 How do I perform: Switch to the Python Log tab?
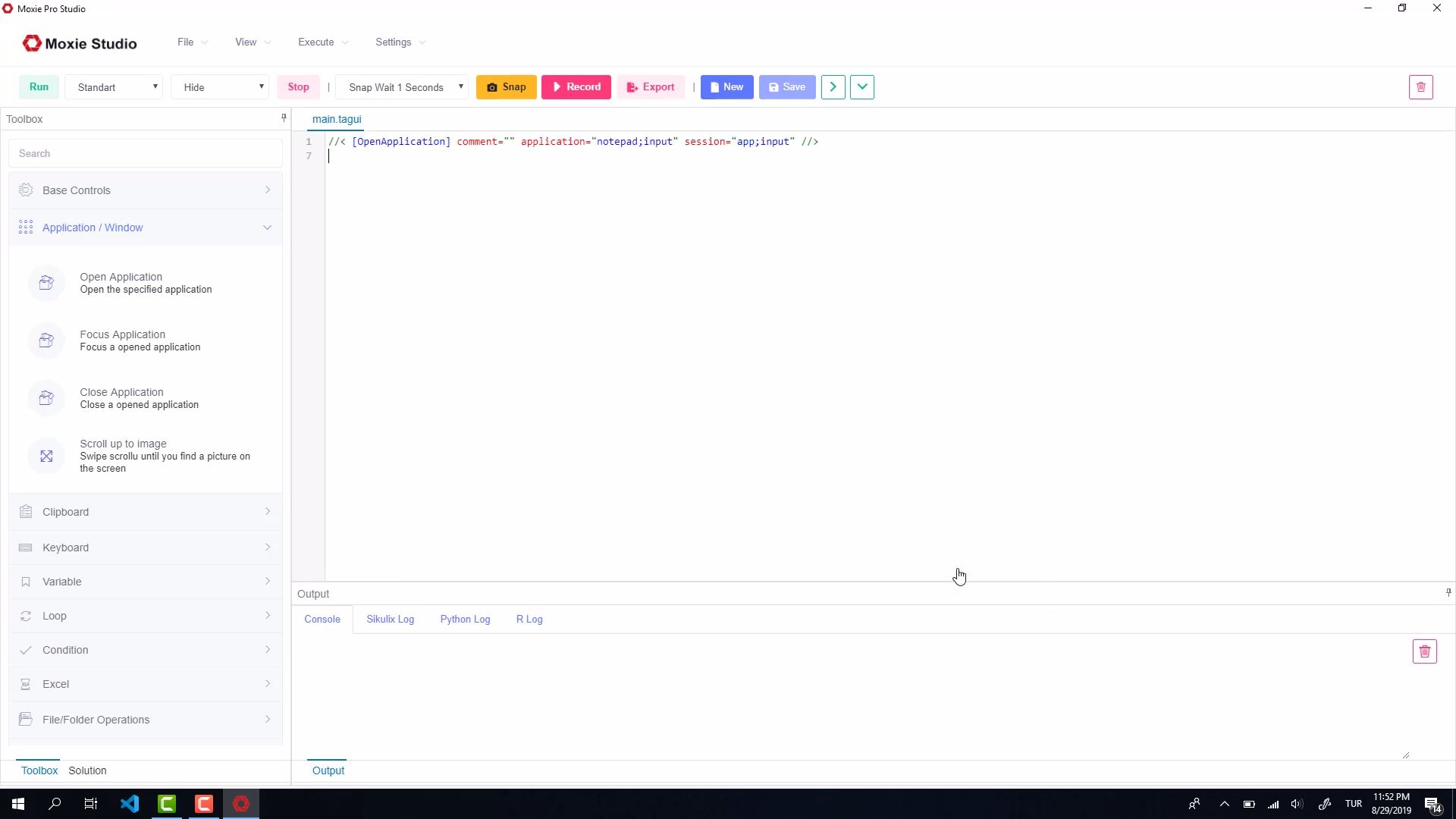(x=465, y=619)
